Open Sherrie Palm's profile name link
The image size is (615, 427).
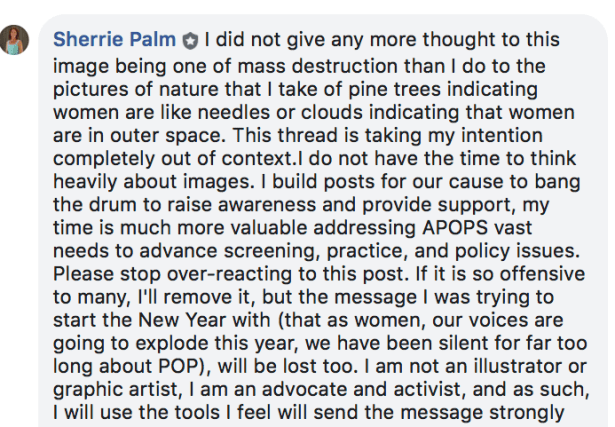tap(113, 41)
